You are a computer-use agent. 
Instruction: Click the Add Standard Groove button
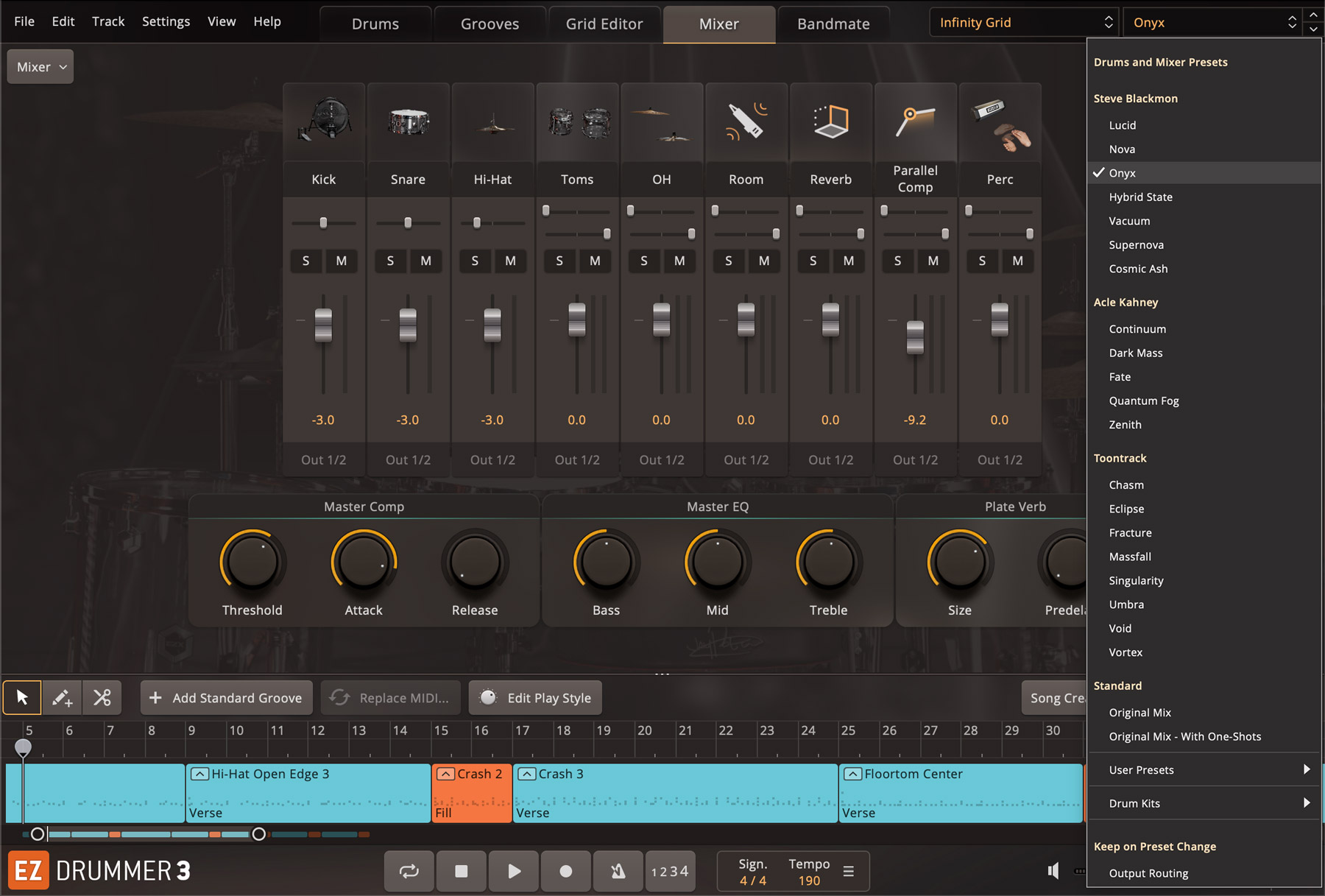pyautogui.click(x=227, y=698)
